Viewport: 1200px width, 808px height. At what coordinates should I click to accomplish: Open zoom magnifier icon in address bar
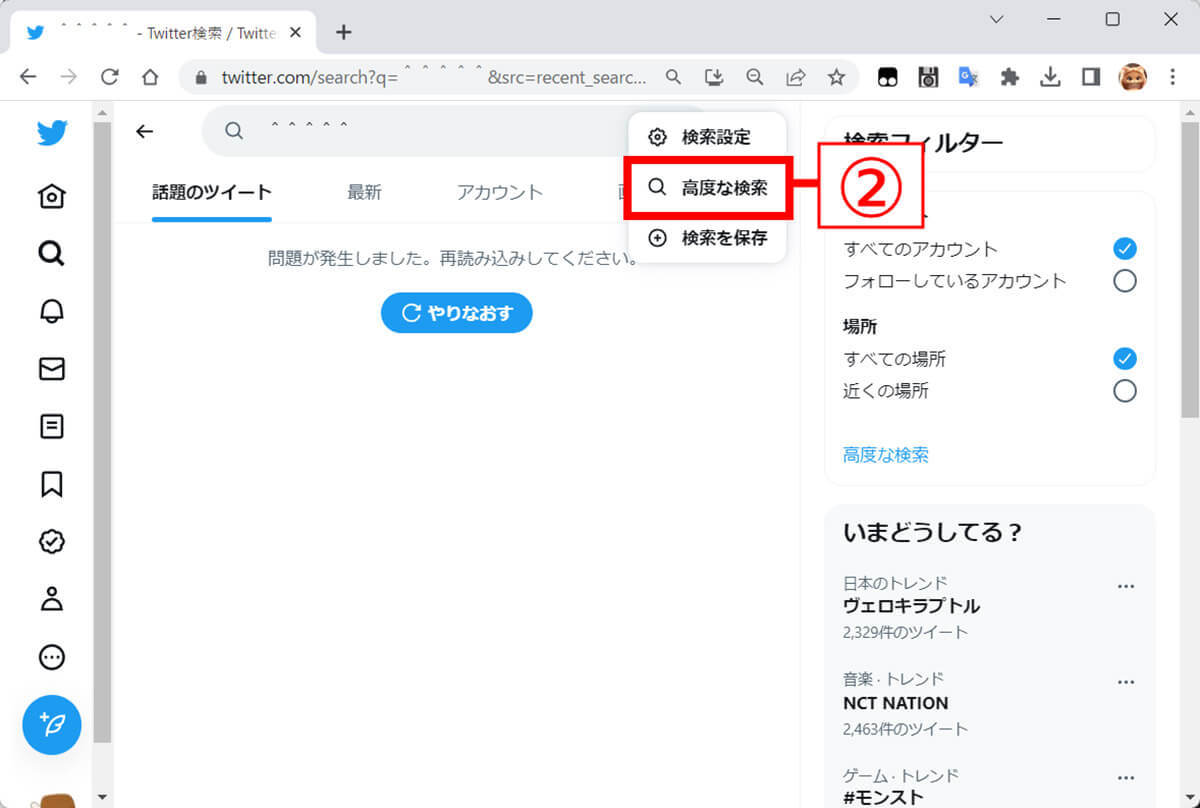755,77
